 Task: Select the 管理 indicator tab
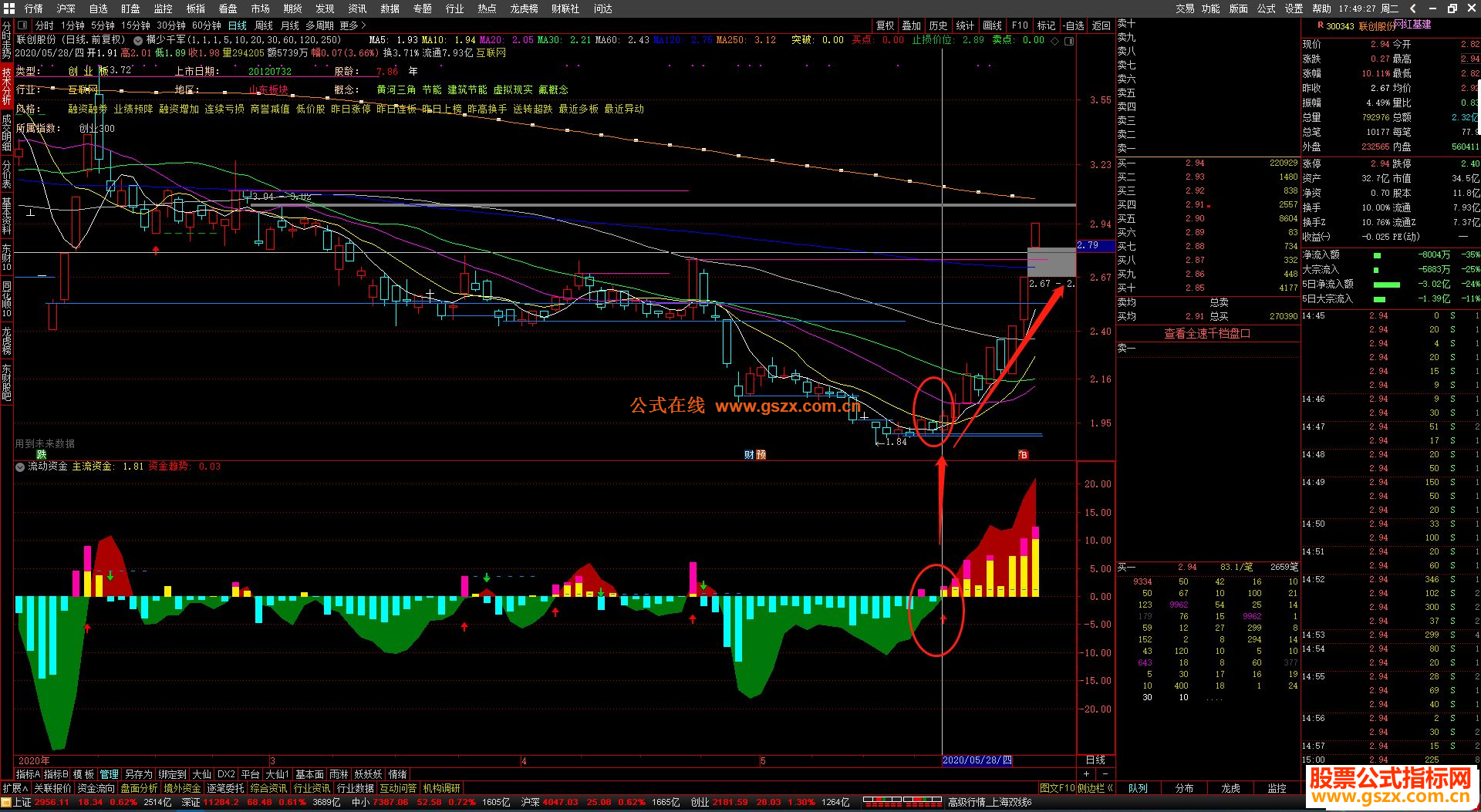[110, 773]
